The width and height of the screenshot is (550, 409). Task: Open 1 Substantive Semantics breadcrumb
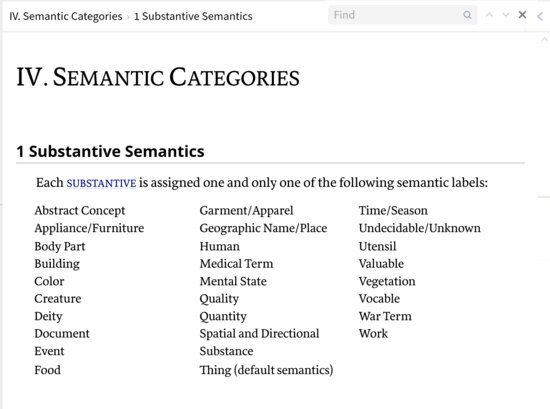(193, 16)
